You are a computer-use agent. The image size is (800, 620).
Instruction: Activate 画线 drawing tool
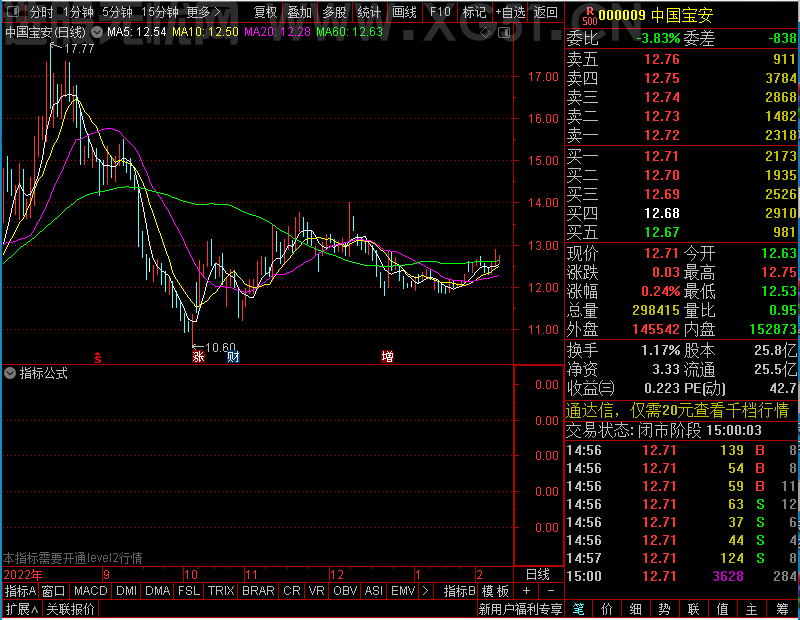[x=404, y=12]
